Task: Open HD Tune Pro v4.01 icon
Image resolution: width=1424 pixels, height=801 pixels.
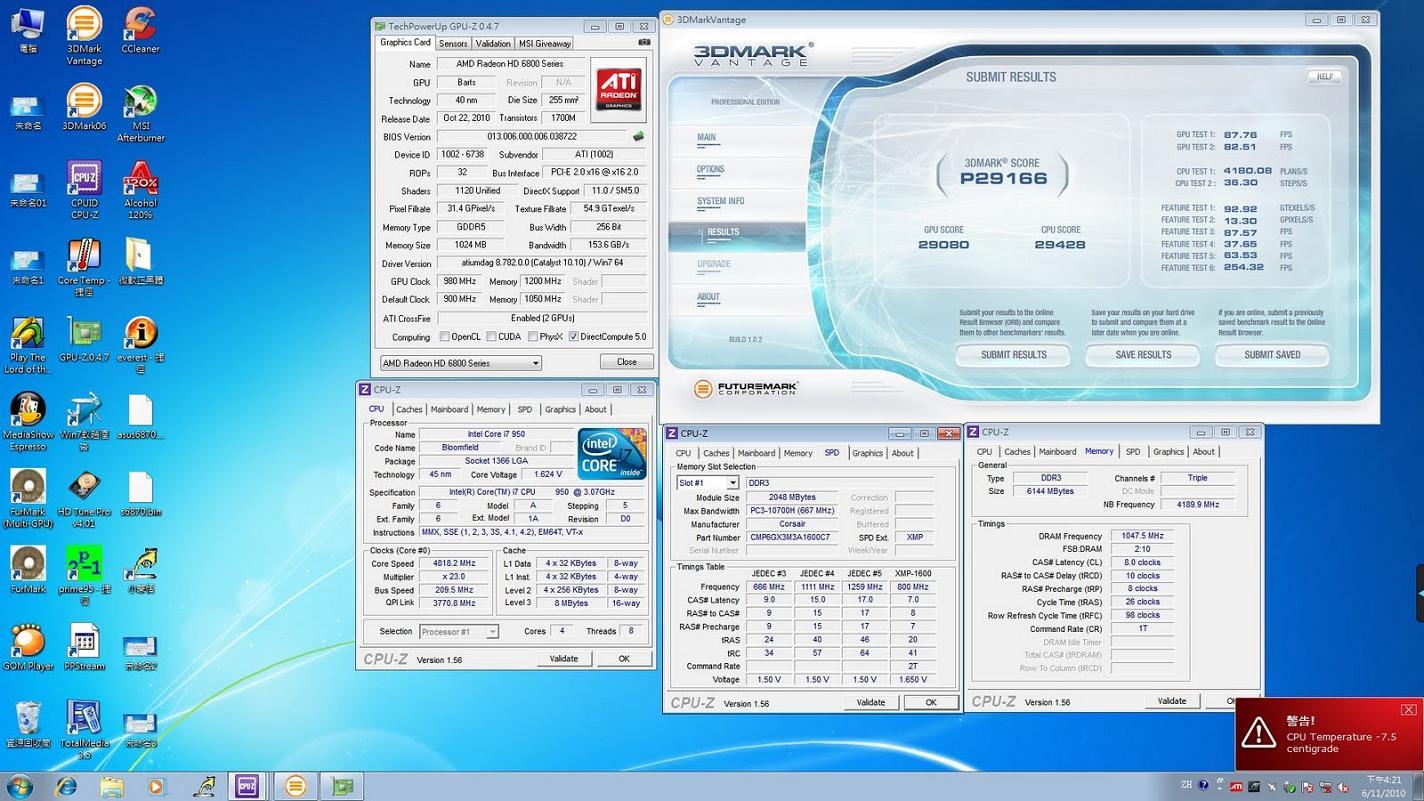Action: (84, 498)
